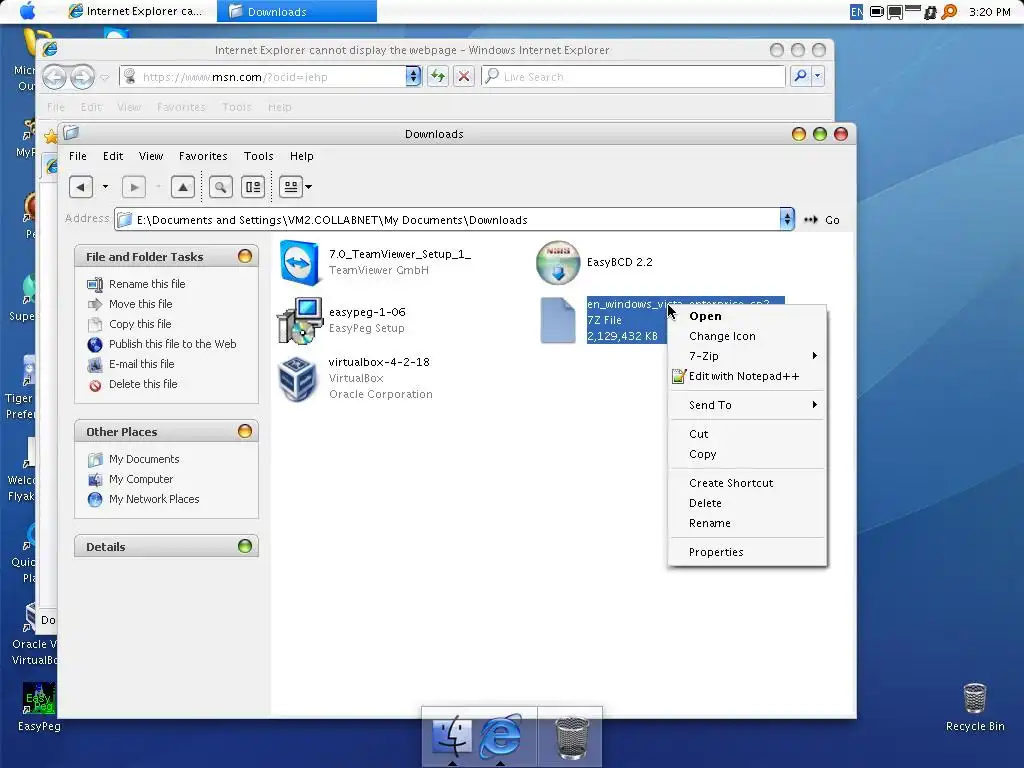This screenshot has height=768, width=1024.
Task: Click Internet Explorer icon in dock
Action: [501, 736]
